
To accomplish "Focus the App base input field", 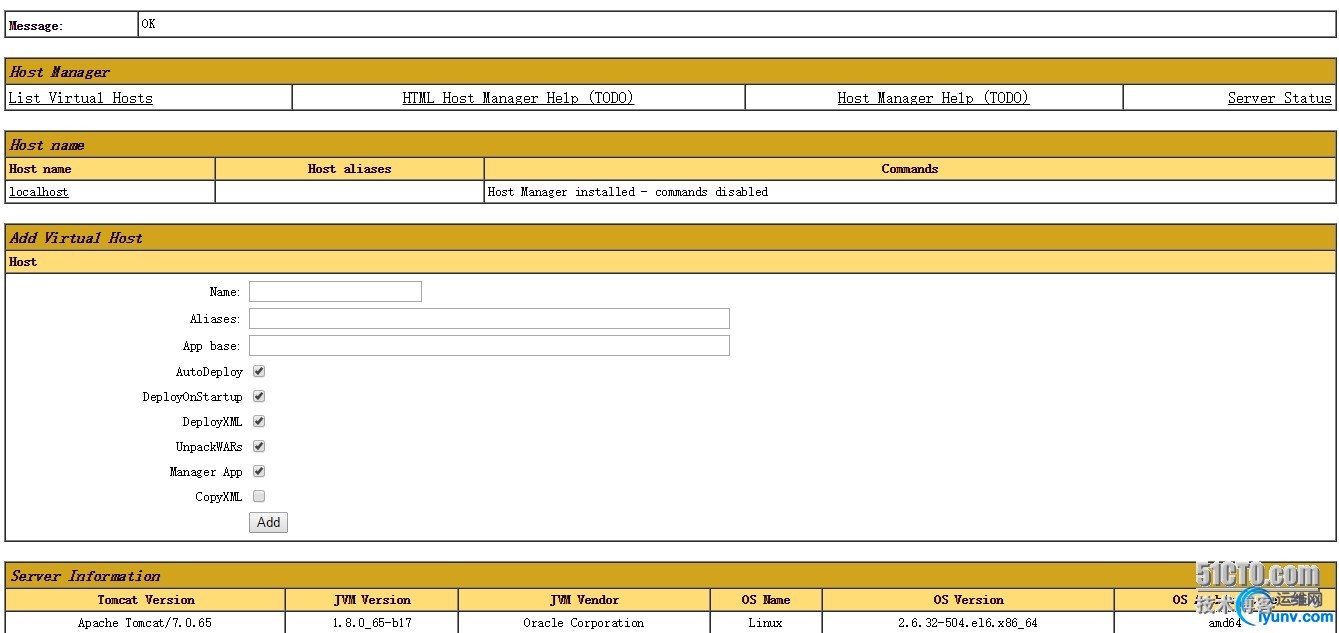I will coord(489,346).
